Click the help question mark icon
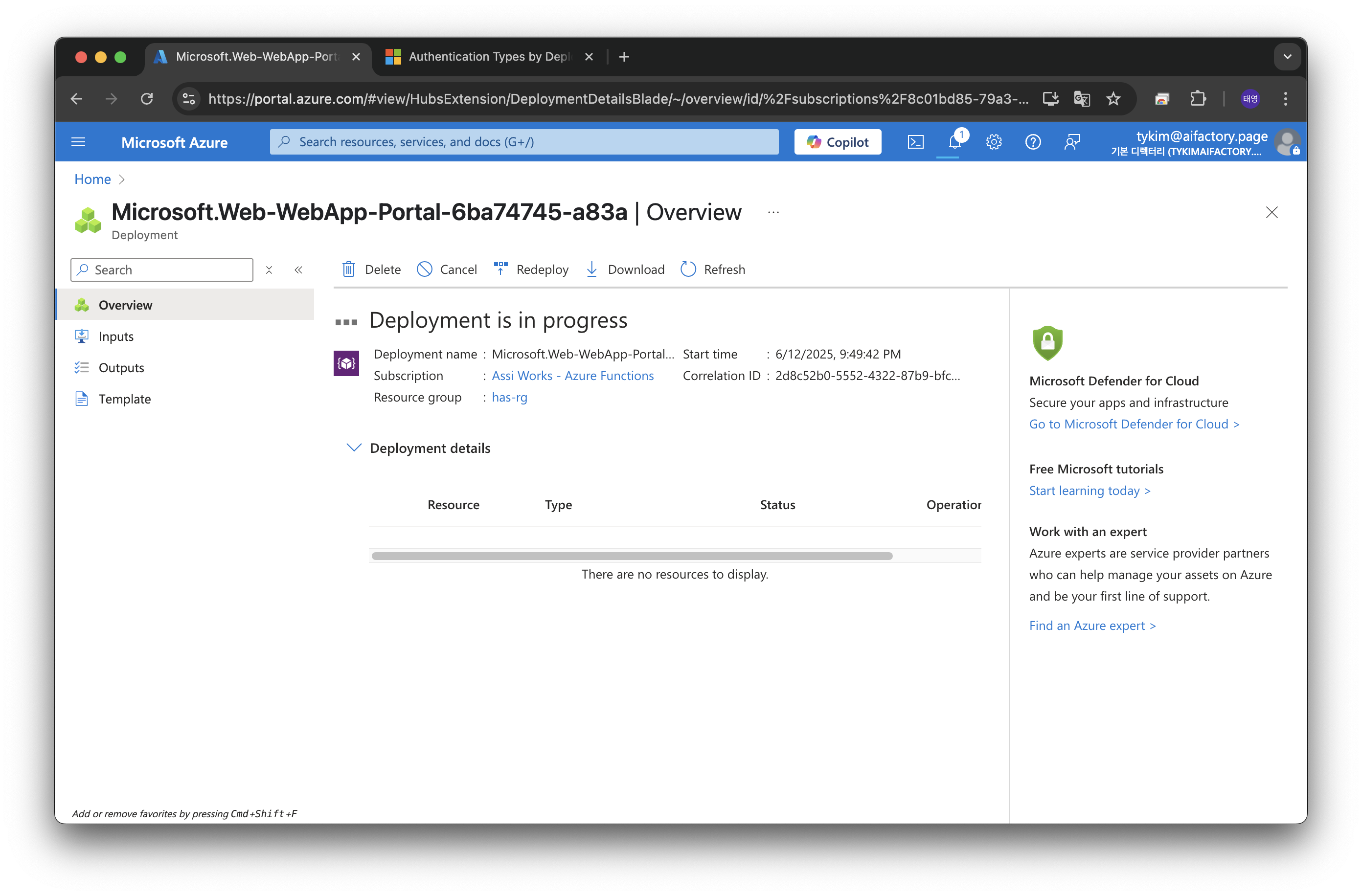Viewport: 1362px width, 896px height. point(1032,142)
